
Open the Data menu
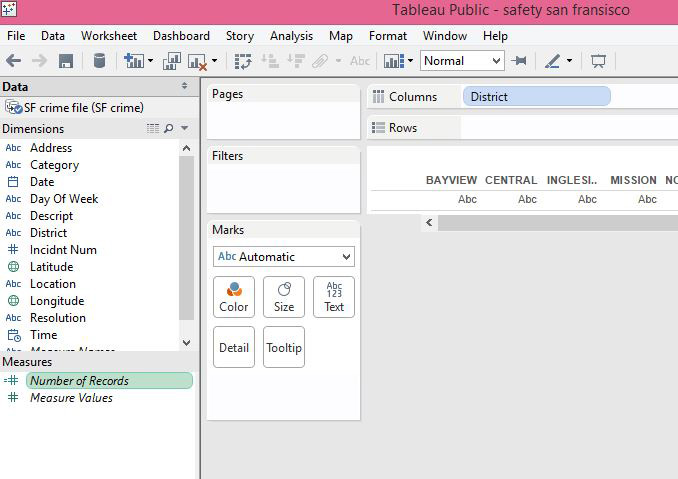pyautogui.click(x=53, y=36)
